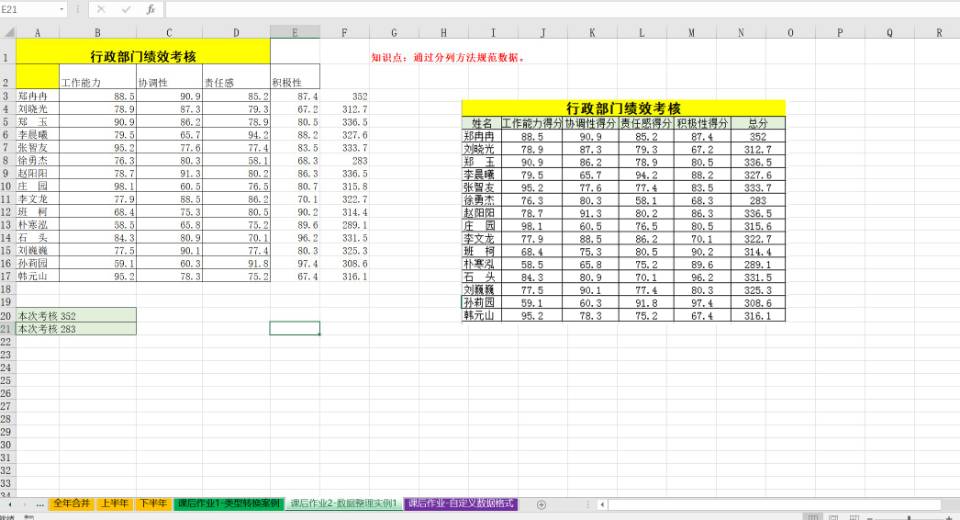Select column A header
Image resolution: width=960 pixels, height=520 pixels.
pyautogui.click(x=37, y=32)
